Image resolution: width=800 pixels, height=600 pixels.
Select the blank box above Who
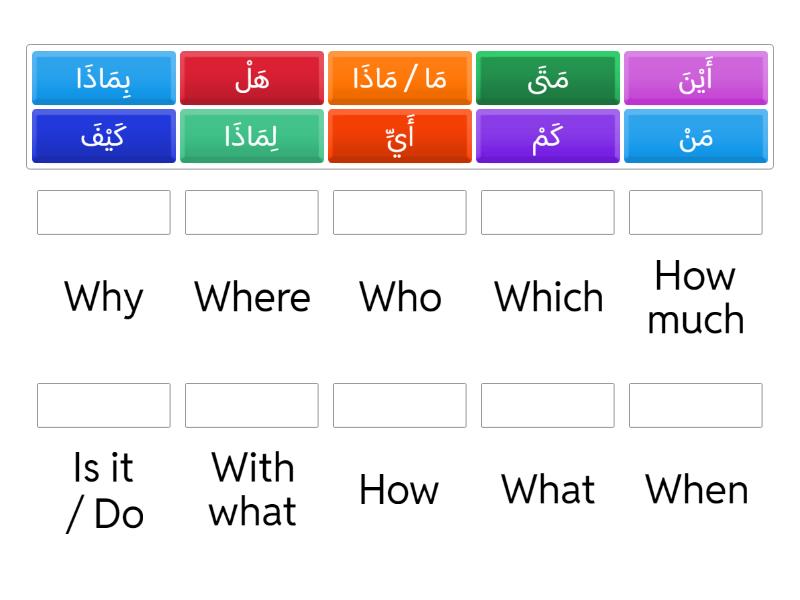tap(400, 212)
